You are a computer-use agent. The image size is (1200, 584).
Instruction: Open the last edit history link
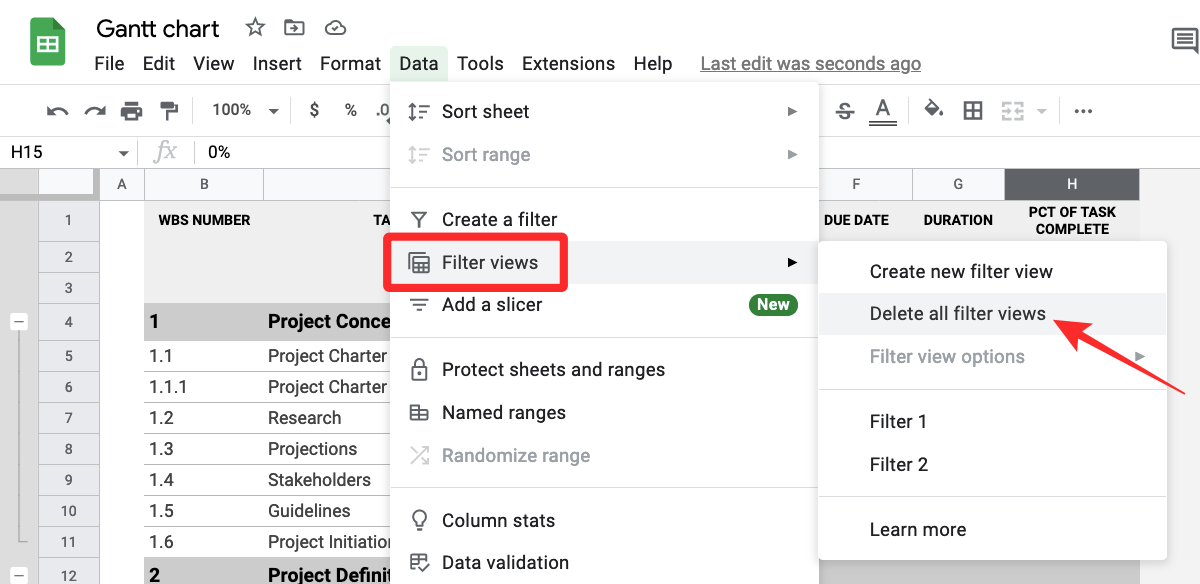tap(810, 63)
